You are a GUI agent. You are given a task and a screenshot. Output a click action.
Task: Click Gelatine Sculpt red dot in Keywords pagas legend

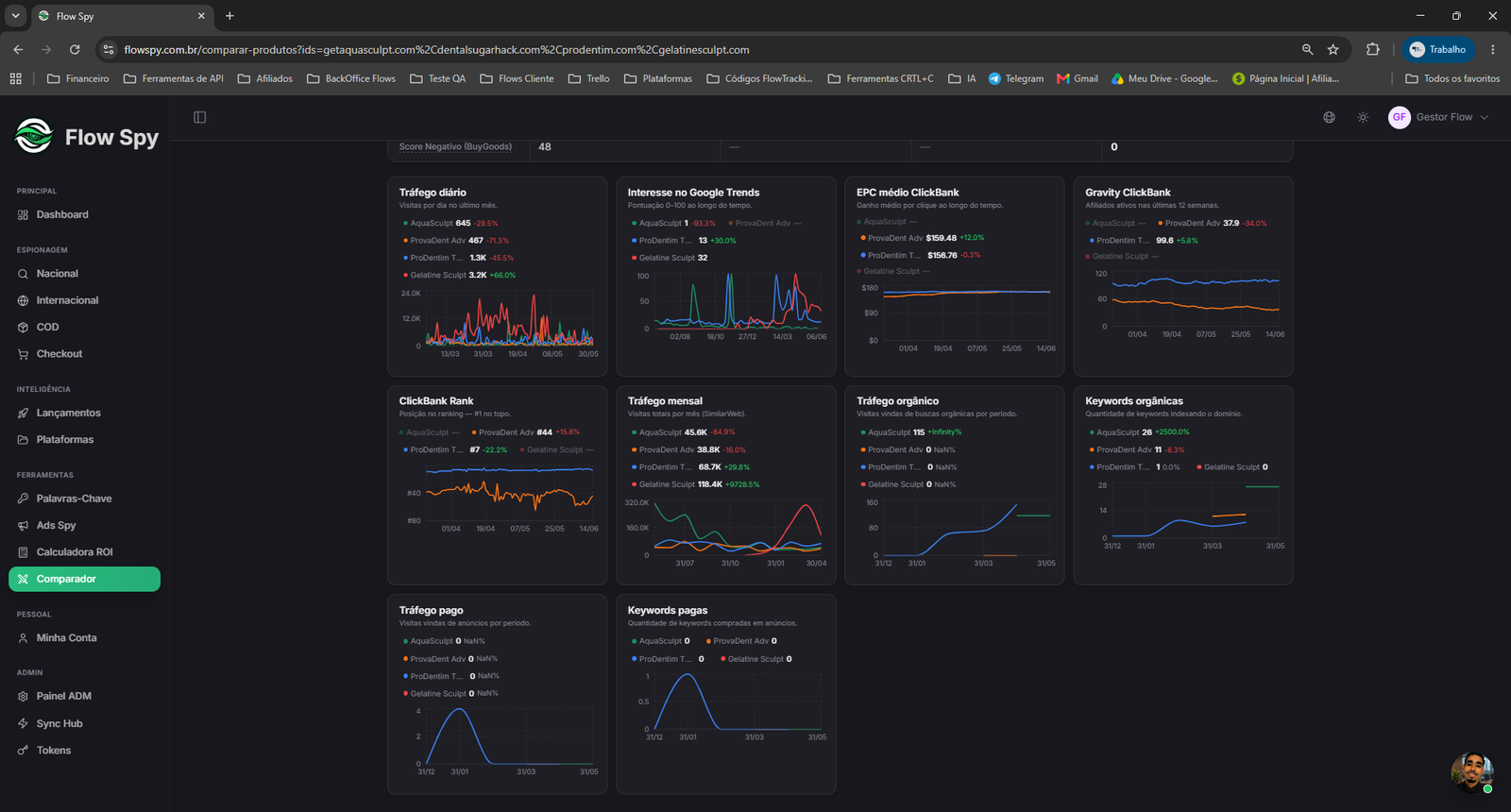[722, 659]
